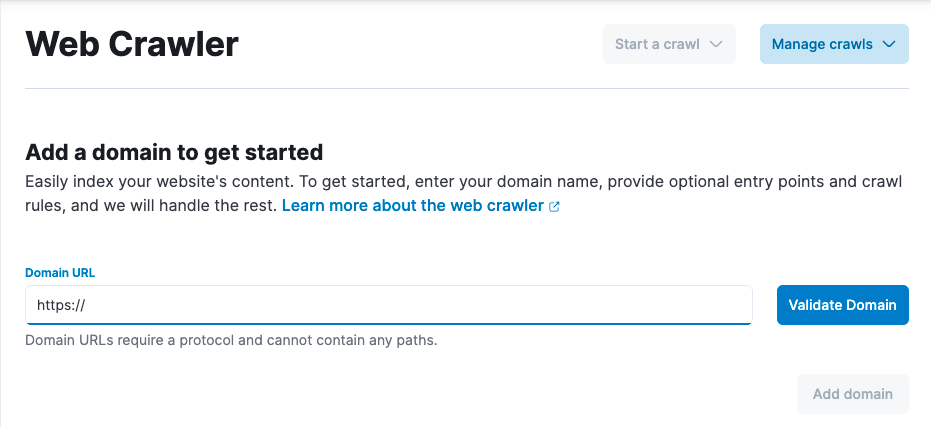931x427 pixels.
Task: Open the Start a crawl dropdown
Action: tap(669, 44)
